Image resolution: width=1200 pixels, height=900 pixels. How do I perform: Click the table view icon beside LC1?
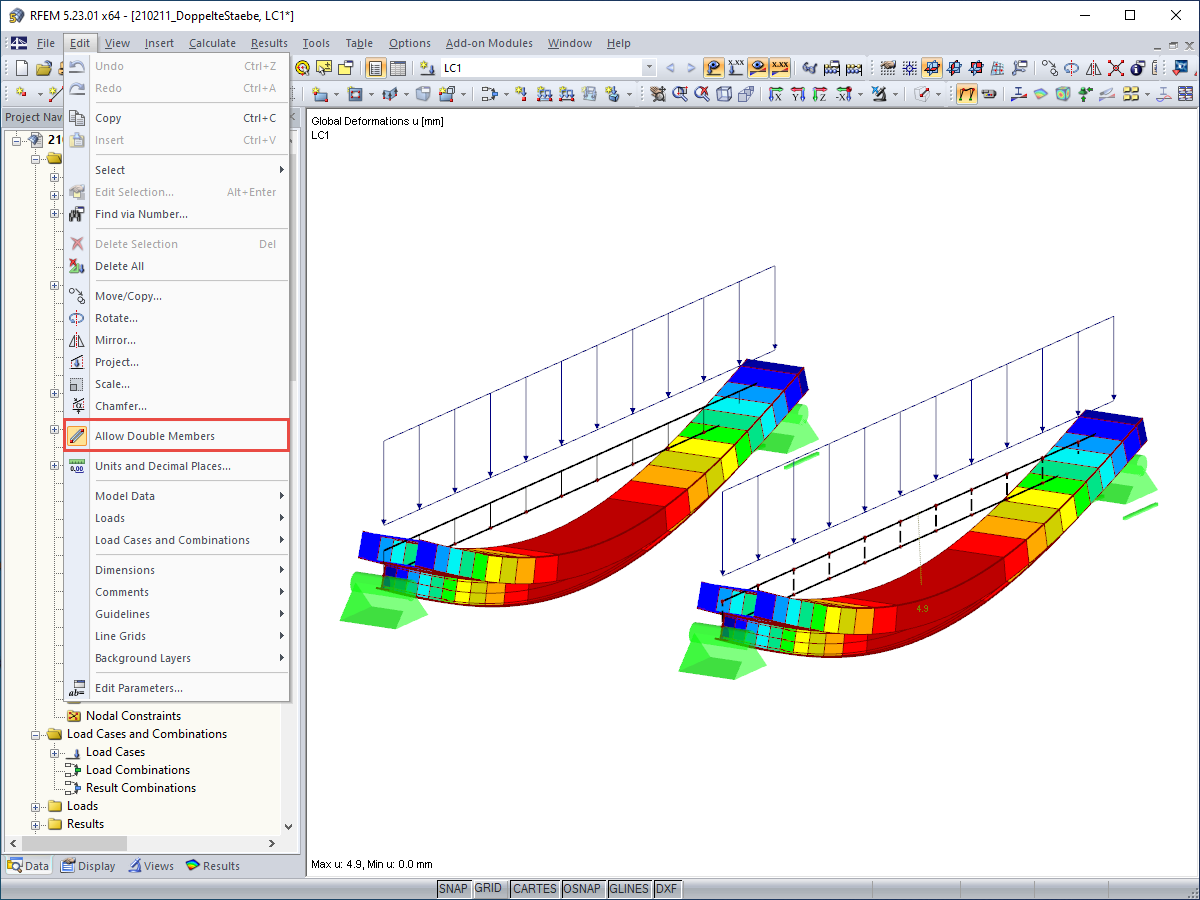click(398, 68)
